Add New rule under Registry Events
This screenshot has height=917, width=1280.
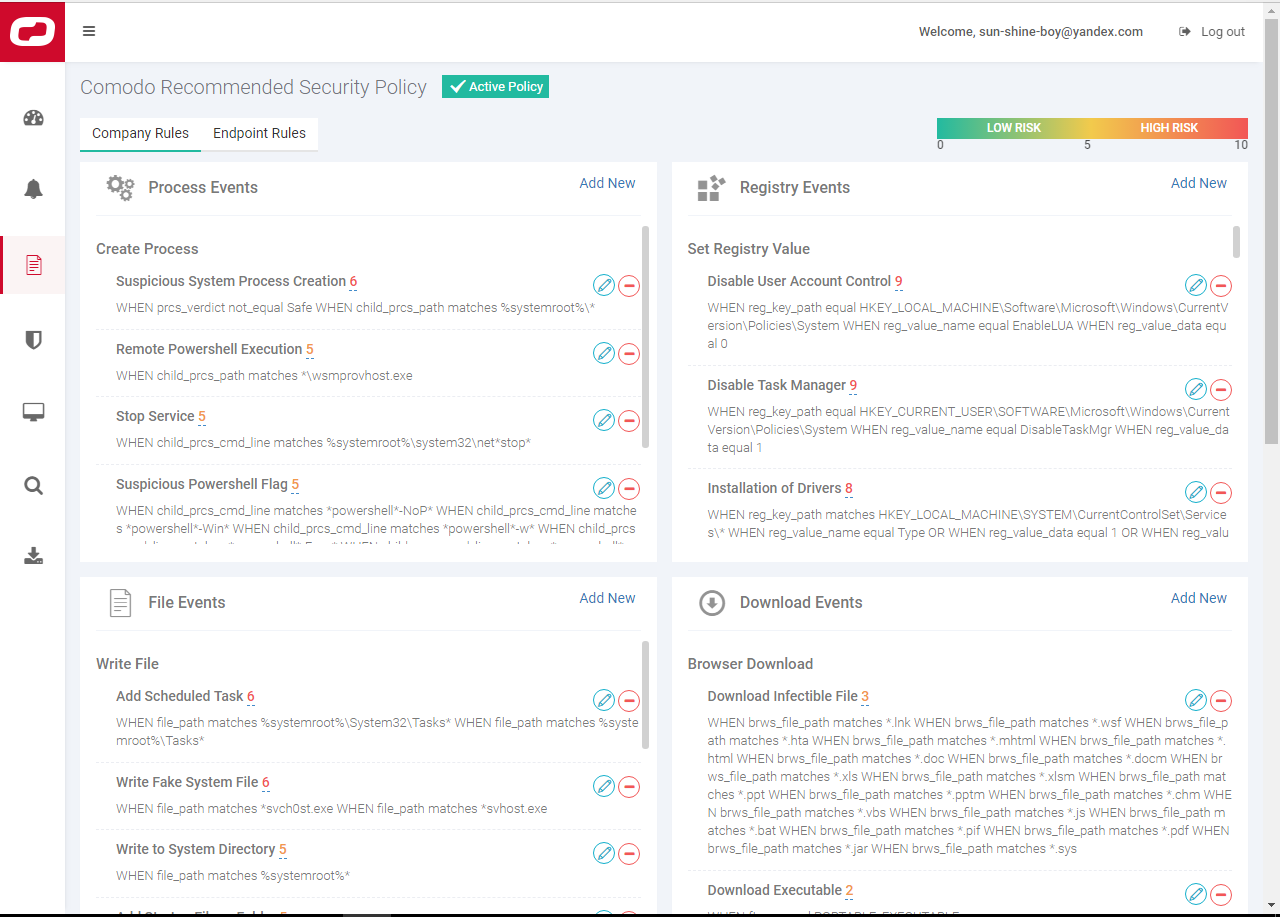[x=1198, y=183]
